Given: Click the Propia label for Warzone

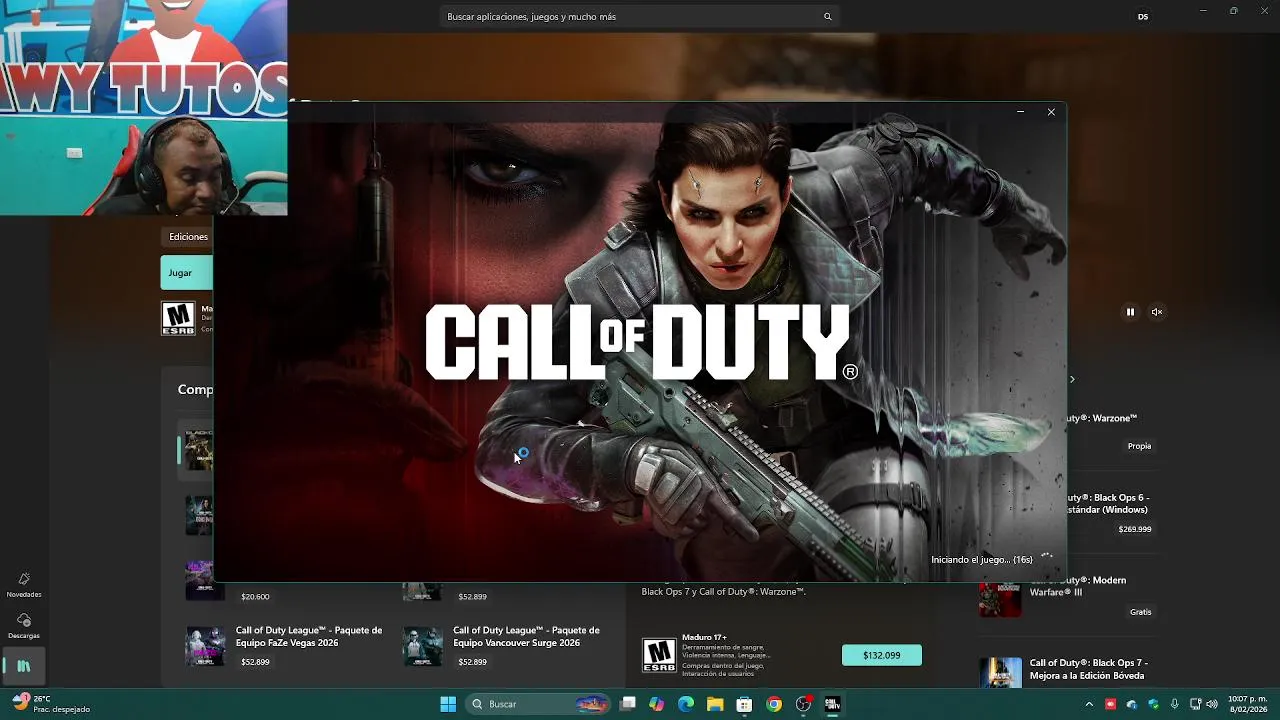Looking at the screenshot, I should tap(1139, 446).
